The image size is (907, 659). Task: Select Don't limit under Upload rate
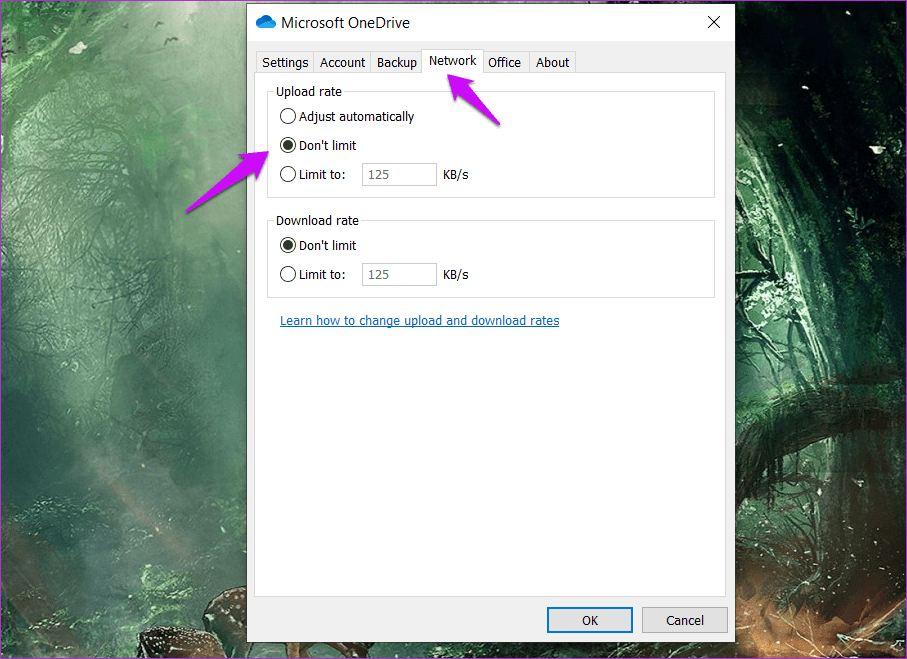click(318, 145)
